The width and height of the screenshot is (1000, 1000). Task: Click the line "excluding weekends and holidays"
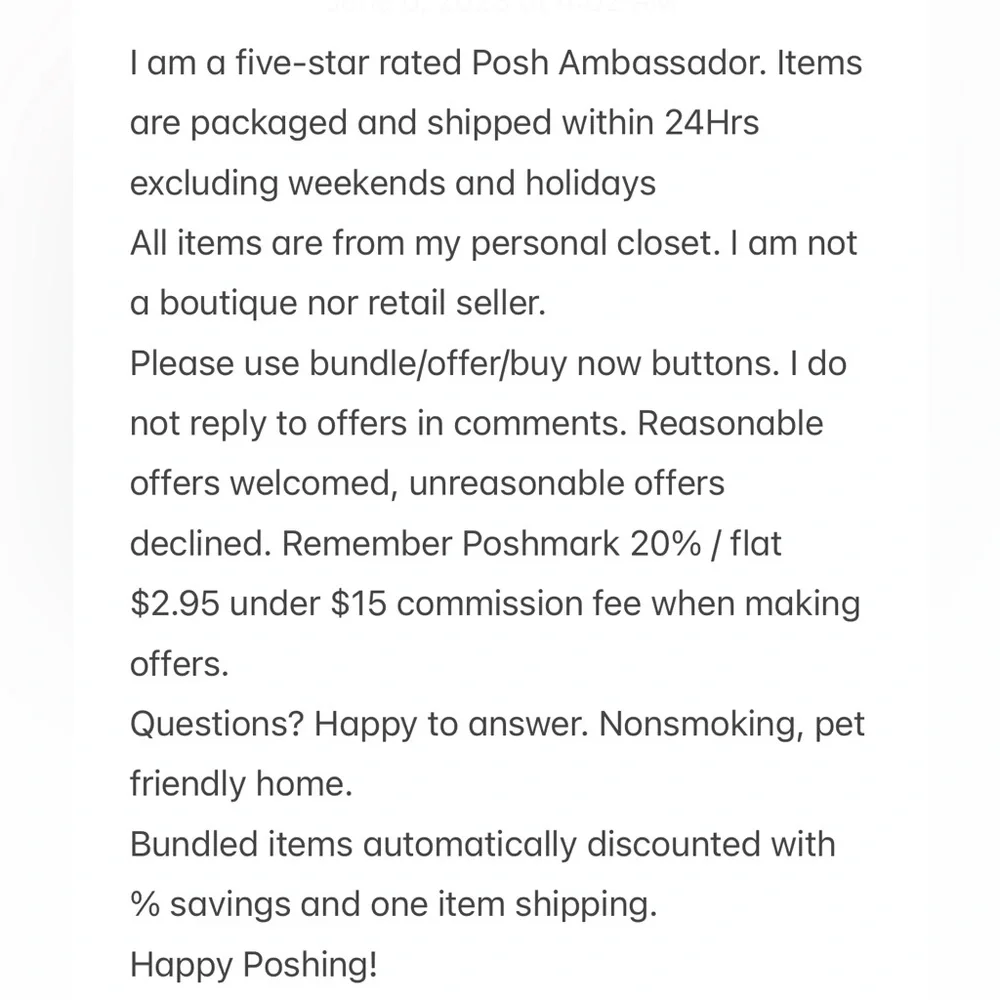(393, 183)
